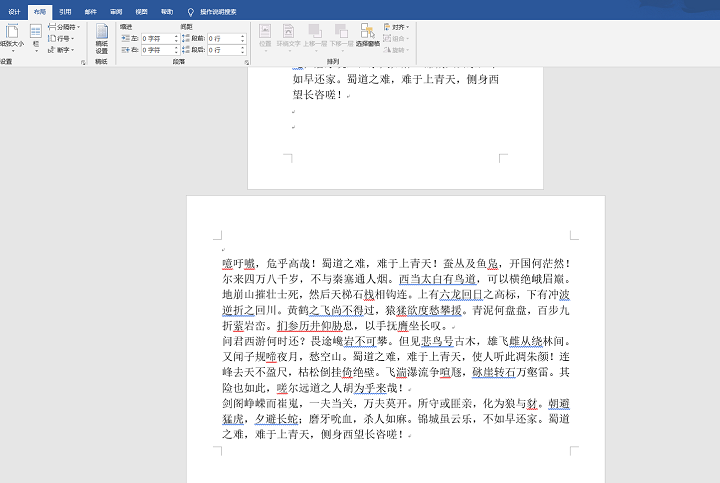
Task: Switch to the Design (设计) tab
Action: (x=14, y=12)
